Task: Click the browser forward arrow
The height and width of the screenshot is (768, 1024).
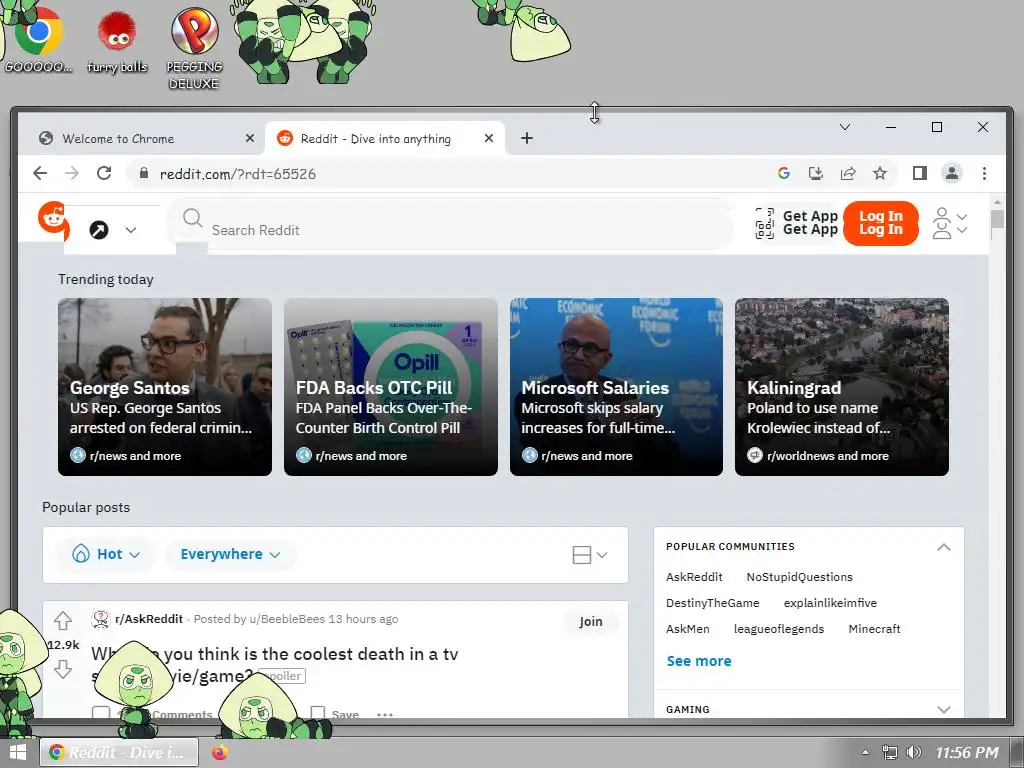Action: tap(72, 173)
